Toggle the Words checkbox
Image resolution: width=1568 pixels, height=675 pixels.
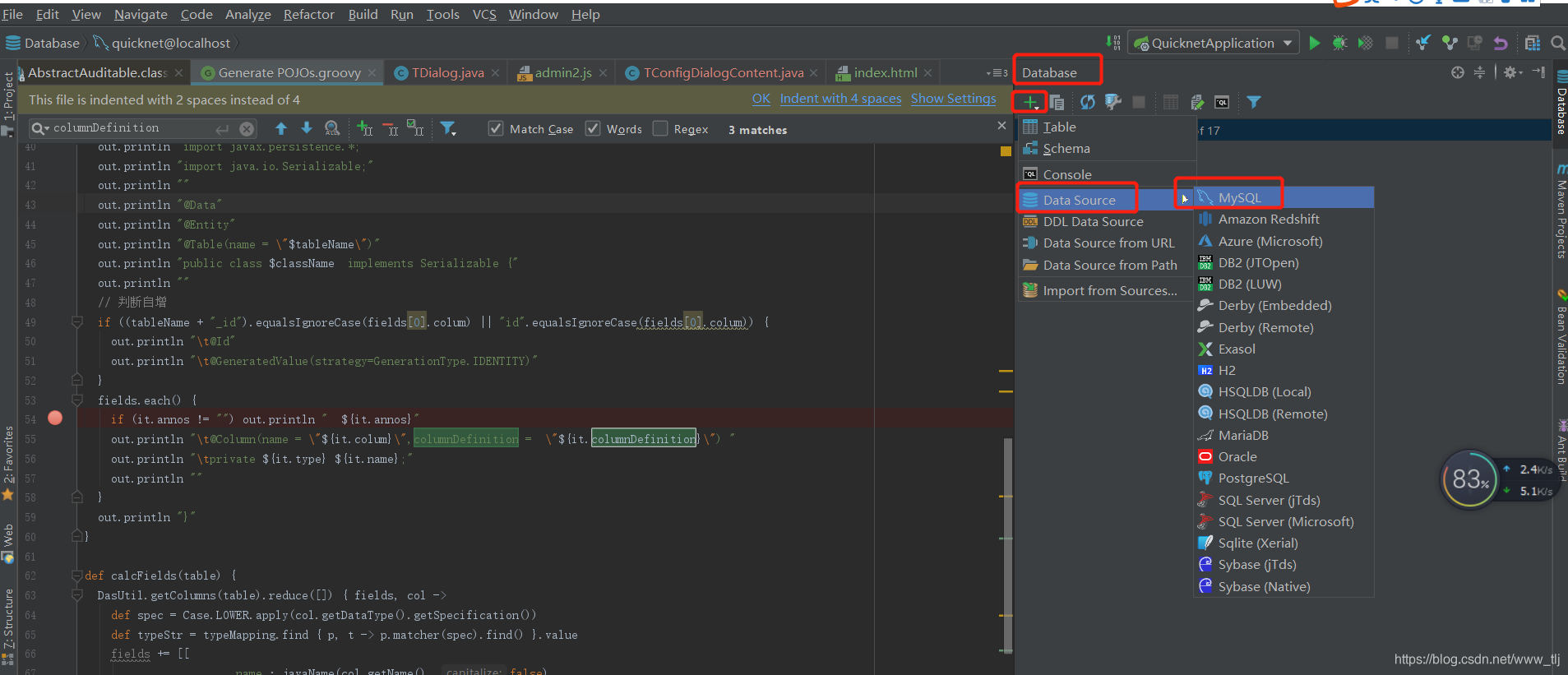tap(593, 128)
